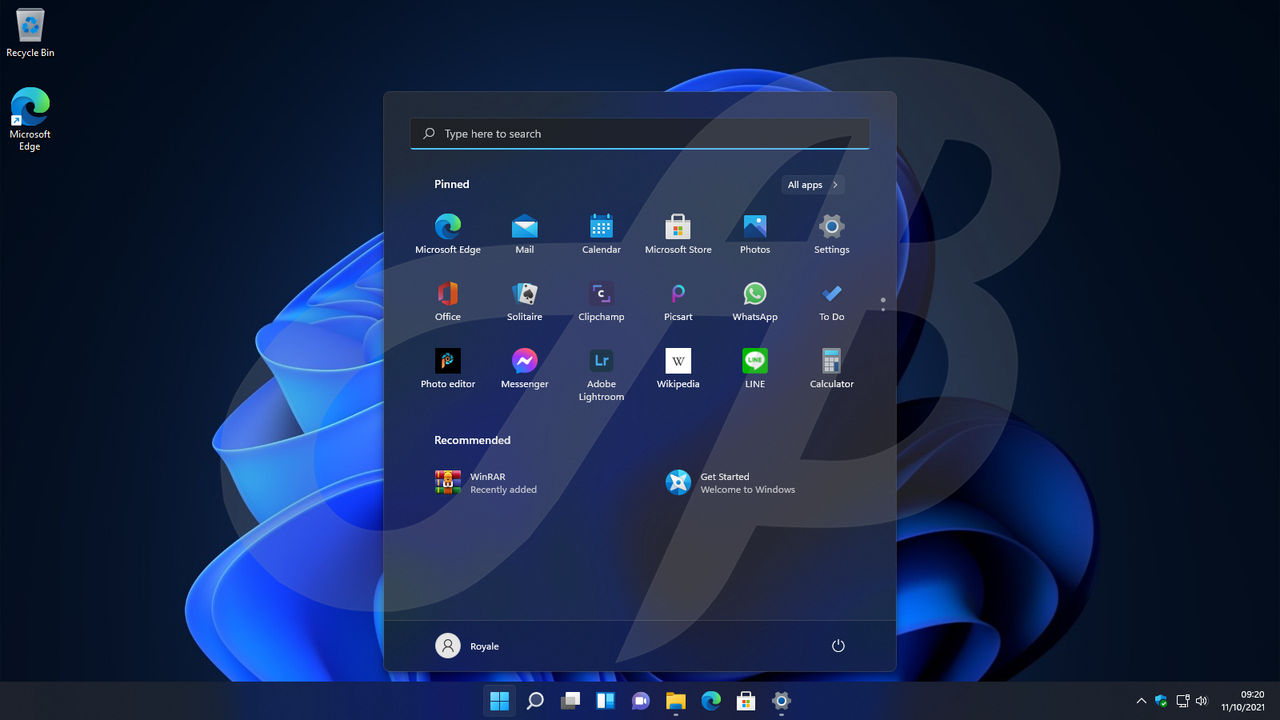This screenshot has height=720, width=1280.
Task: Launch Calendar from pinned apps
Action: (x=601, y=234)
